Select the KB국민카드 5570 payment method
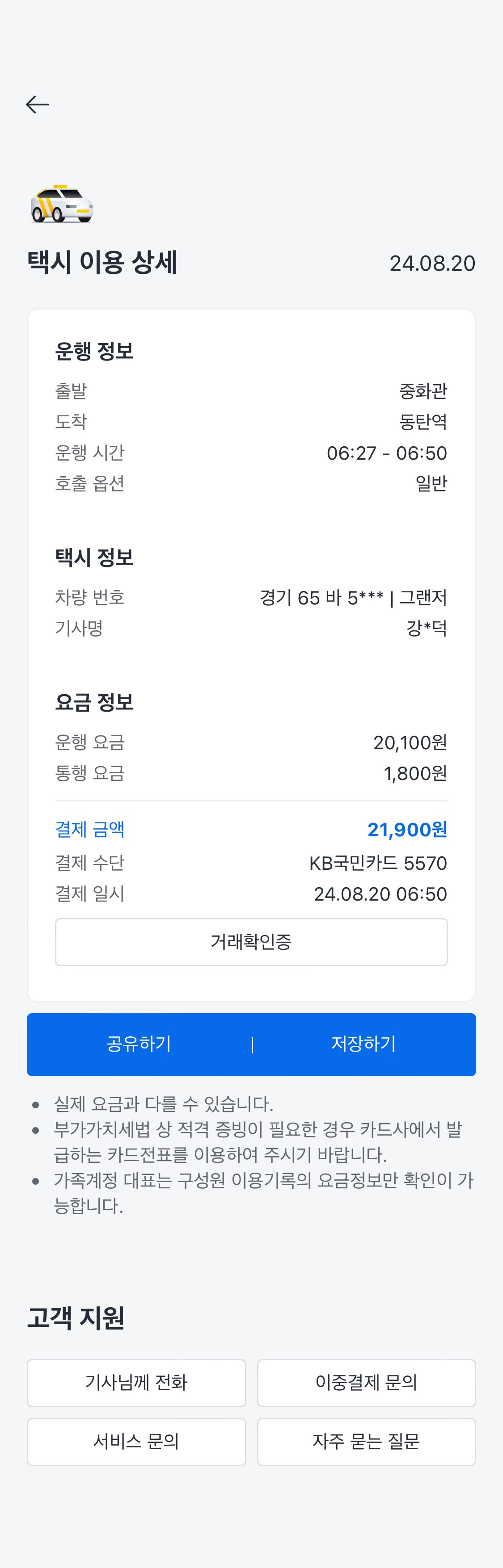503x1568 pixels. pyautogui.click(x=377, y=863)
